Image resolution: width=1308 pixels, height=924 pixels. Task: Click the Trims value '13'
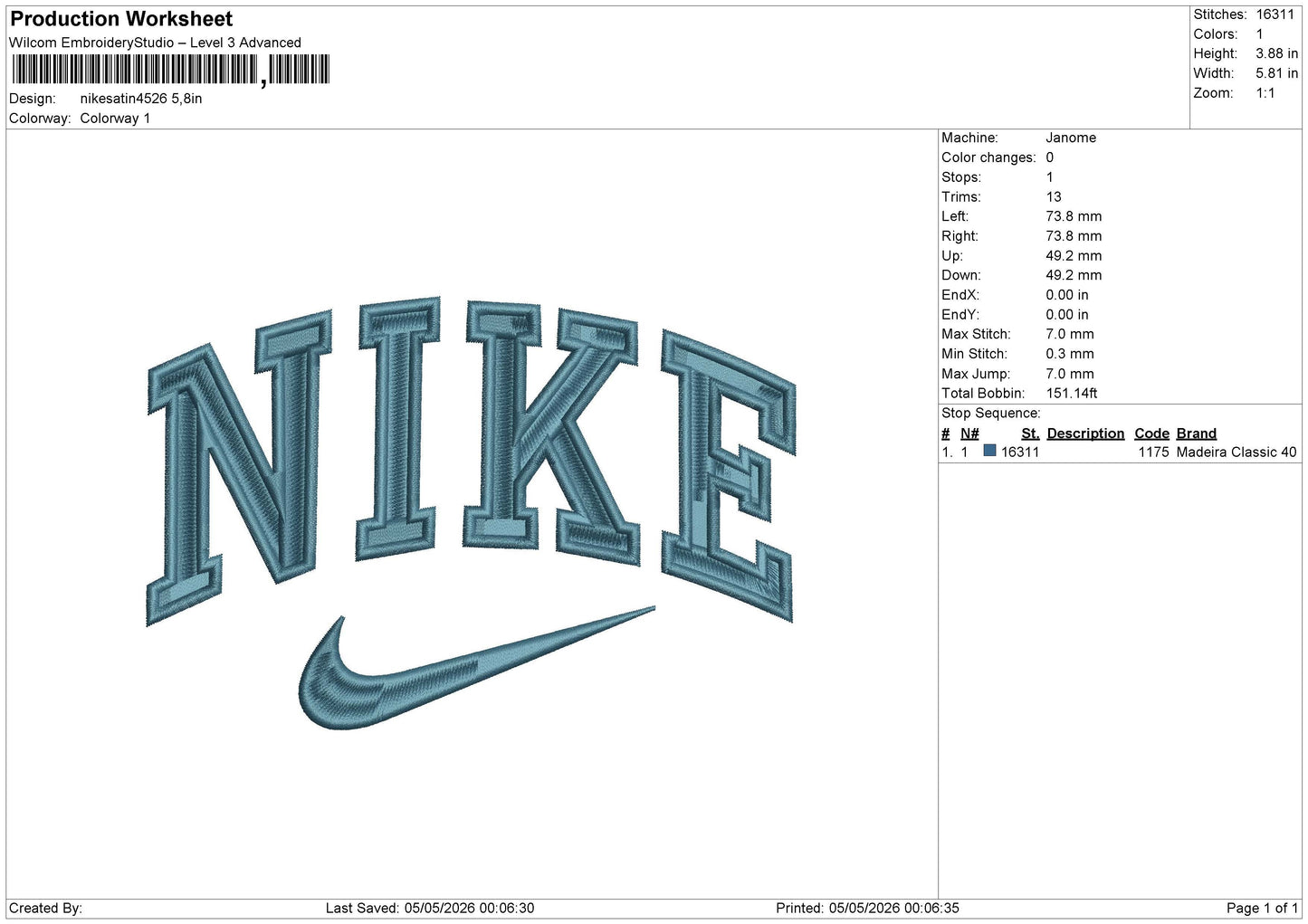(x=1054, y=197)
